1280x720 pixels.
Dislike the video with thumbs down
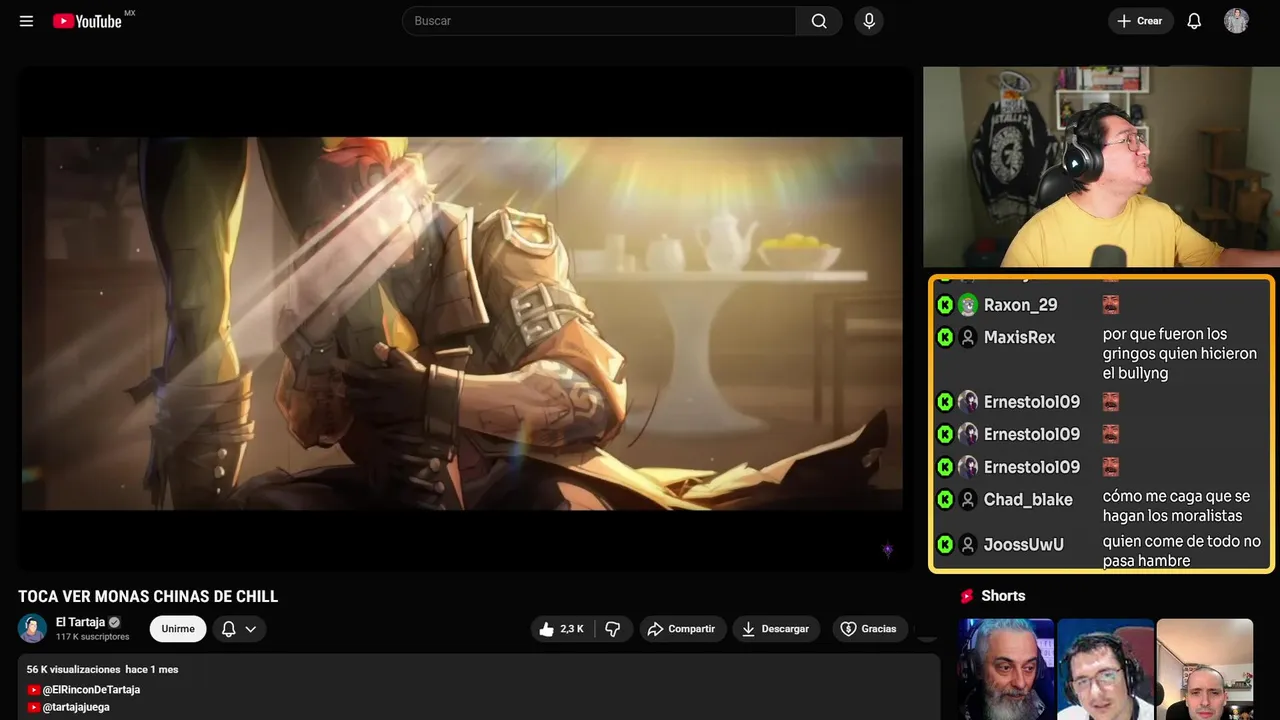(613, 629)
